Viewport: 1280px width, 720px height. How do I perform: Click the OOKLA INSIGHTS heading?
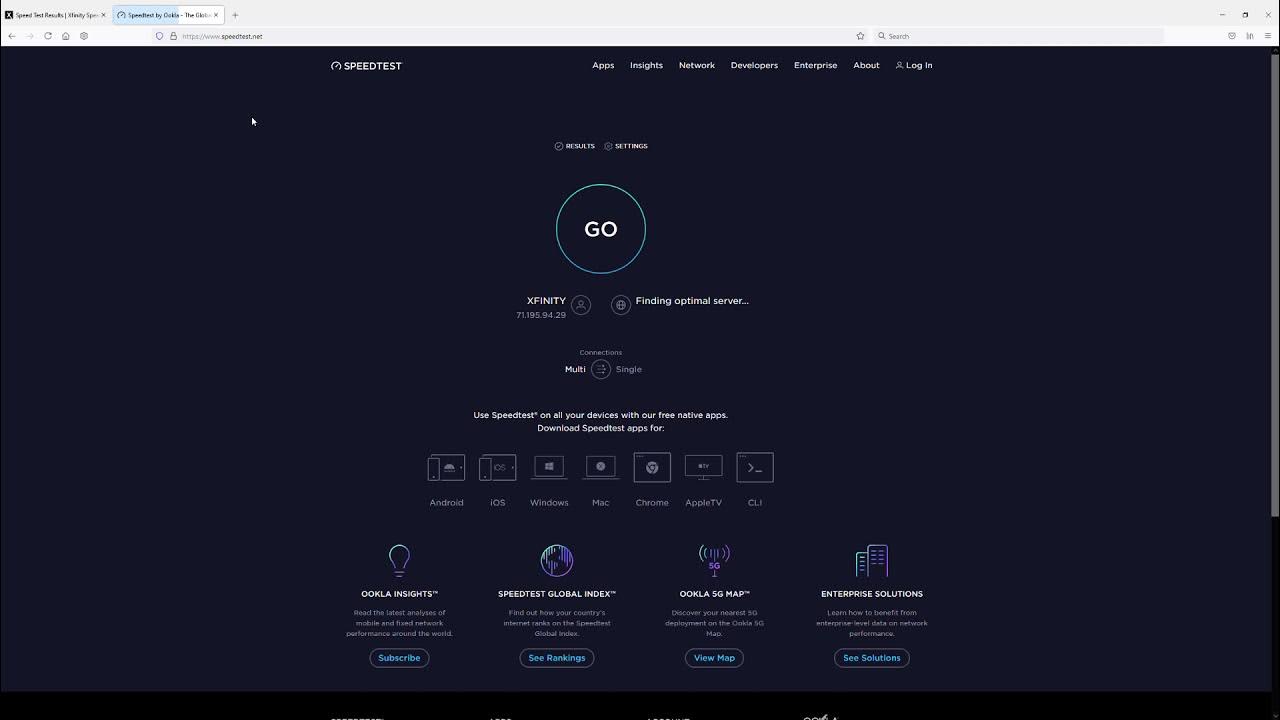(x=399, y=594)
